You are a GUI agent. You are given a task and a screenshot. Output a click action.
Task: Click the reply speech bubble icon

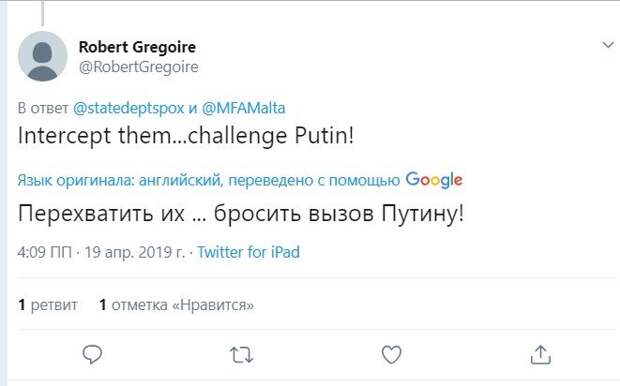tap(93, 354)
